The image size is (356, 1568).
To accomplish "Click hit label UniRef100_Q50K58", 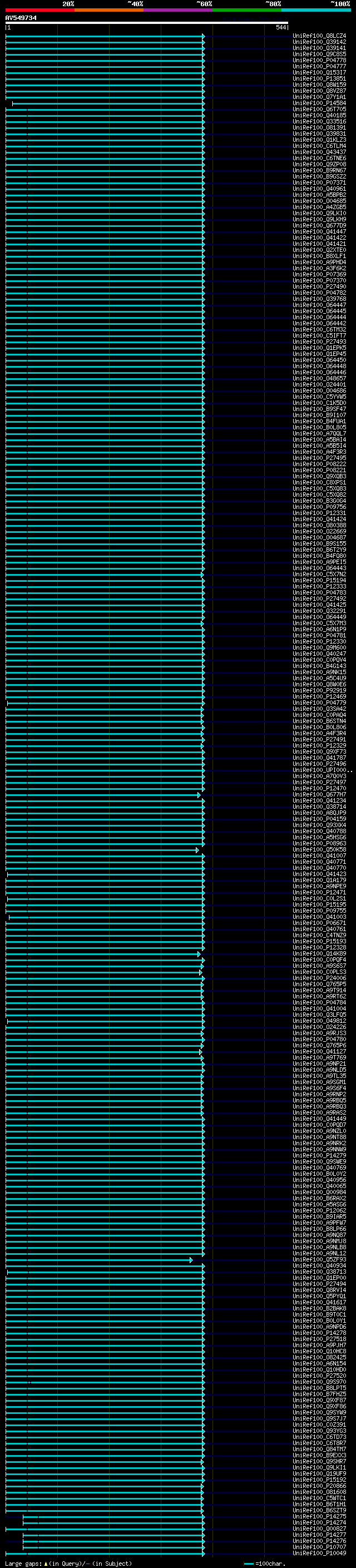I will click(x=319, y=850).
